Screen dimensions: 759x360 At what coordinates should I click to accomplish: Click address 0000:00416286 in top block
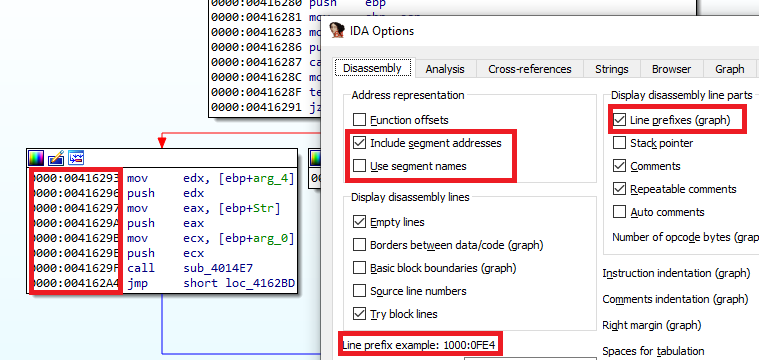point(256,47)
